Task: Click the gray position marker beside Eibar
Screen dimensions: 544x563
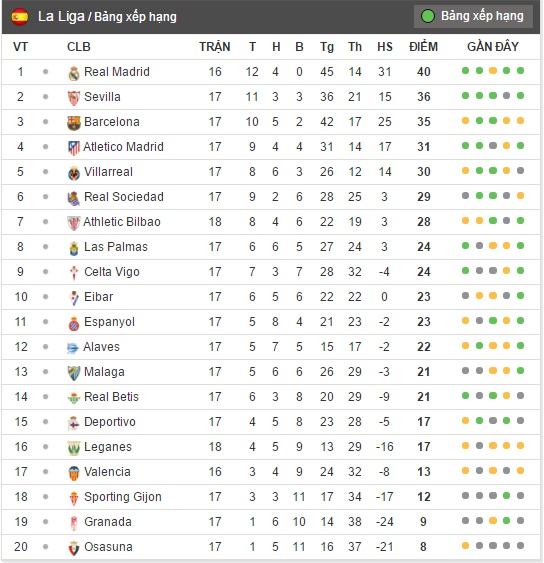Action: [x=45, y=297]
